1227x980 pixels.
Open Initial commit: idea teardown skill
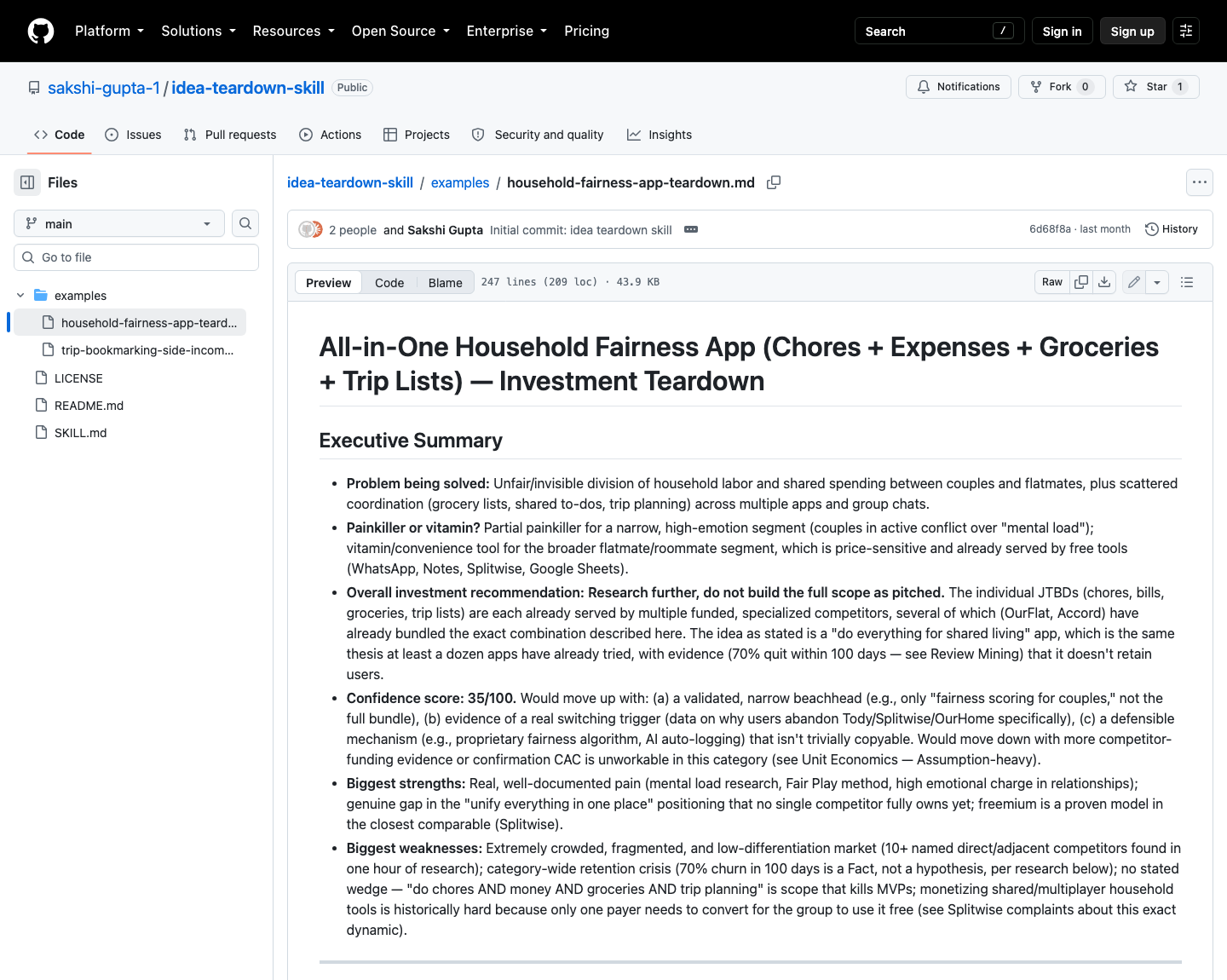click(581, 230)
